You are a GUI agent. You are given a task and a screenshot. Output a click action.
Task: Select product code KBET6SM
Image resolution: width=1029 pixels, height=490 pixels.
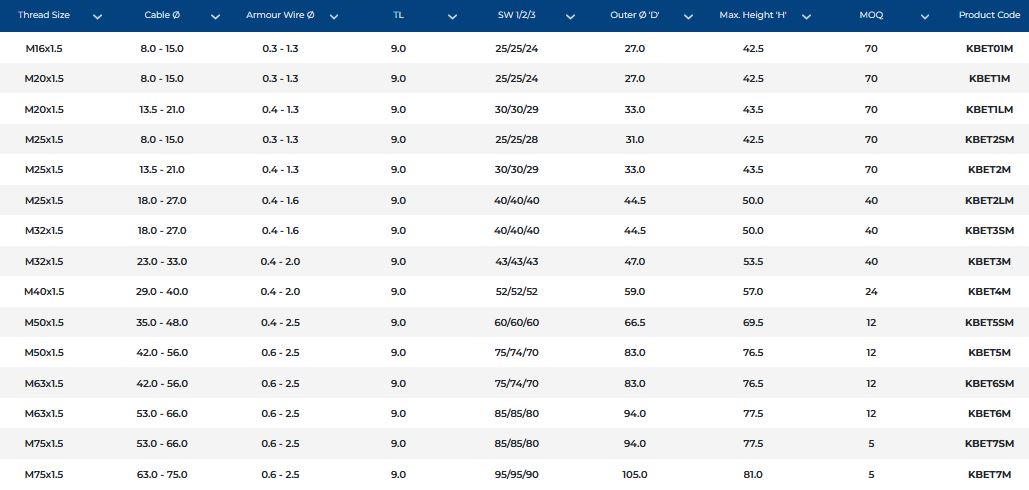coord(989,384)
